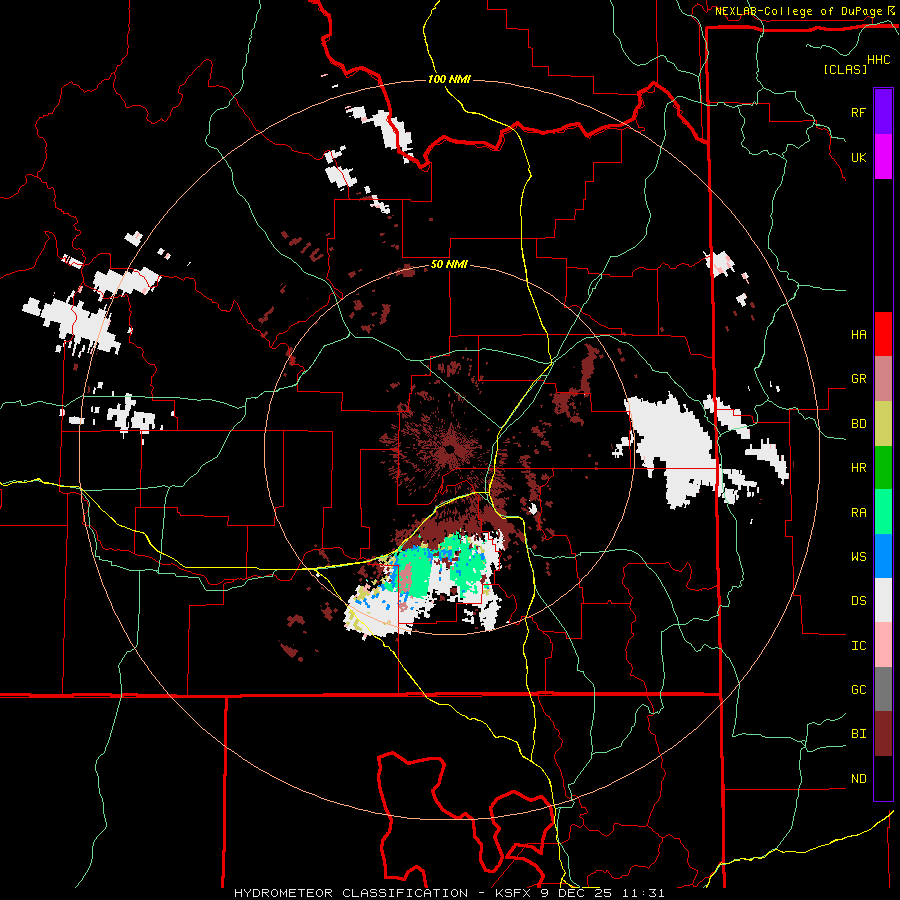Screen dimensions: 900x900
Task: Click the DS white legend swatch
Action: click(883, 600)
